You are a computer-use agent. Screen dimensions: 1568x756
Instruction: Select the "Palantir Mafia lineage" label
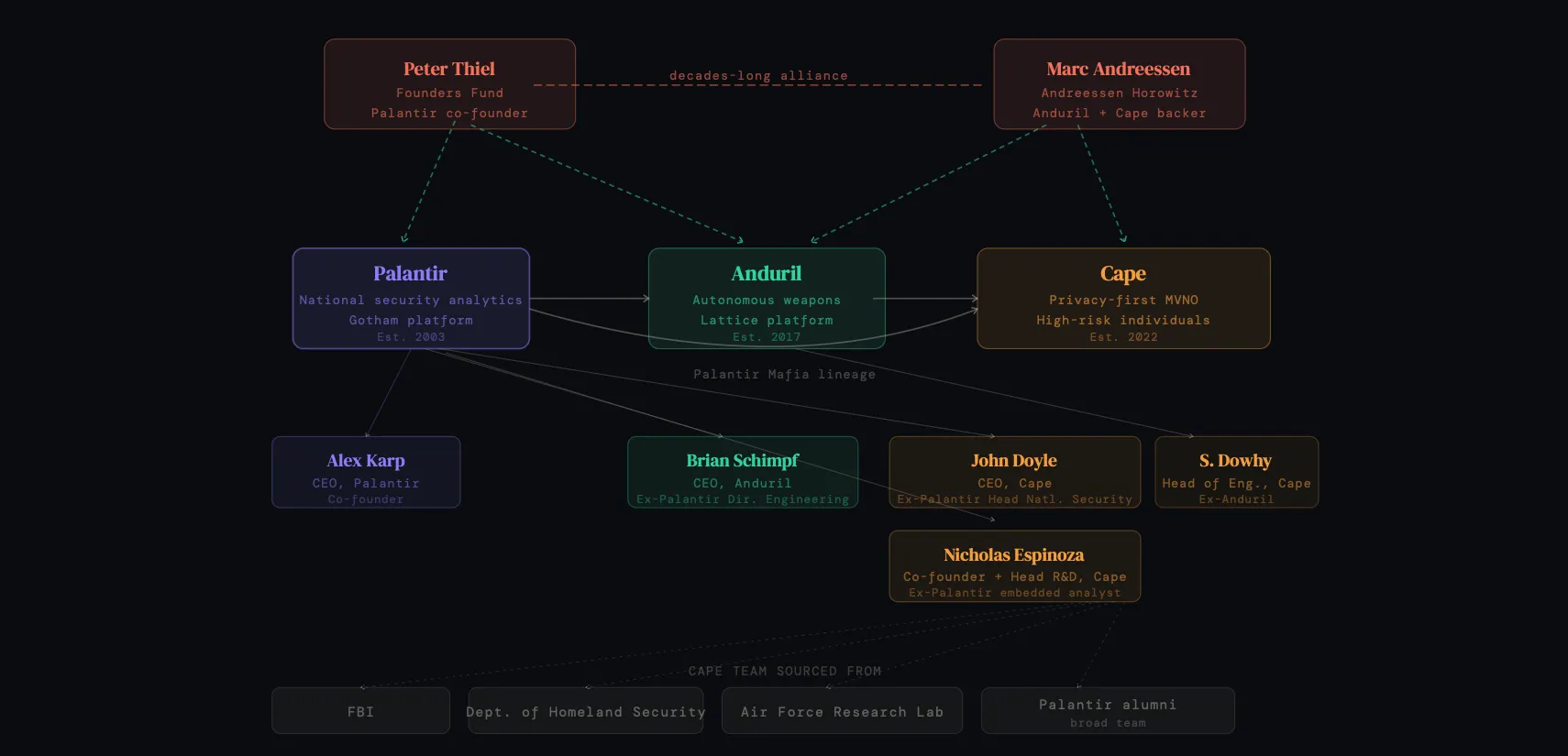784,374
